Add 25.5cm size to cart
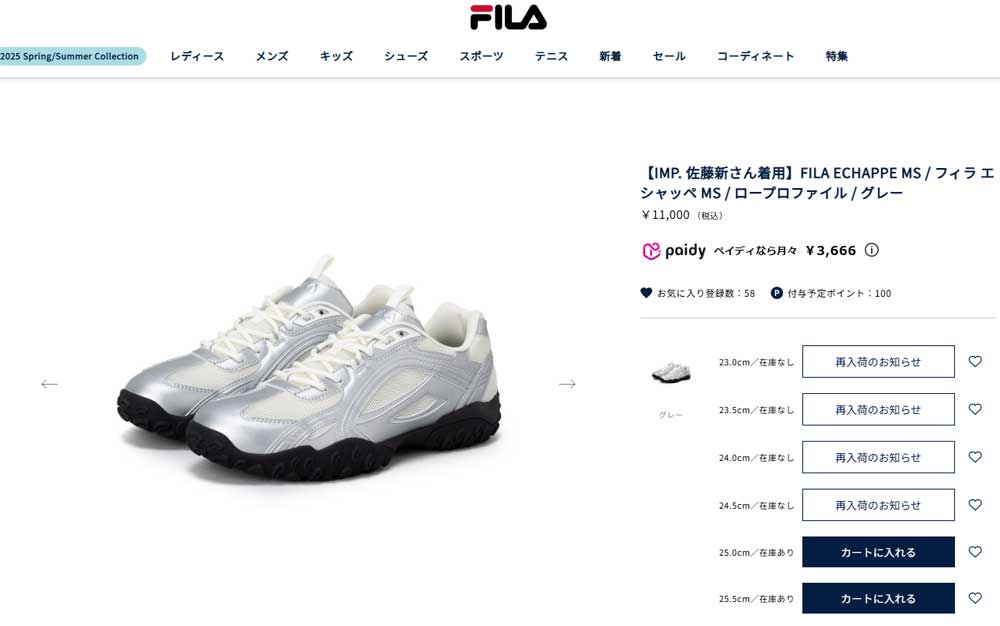Image resolution: width=1000 pixels, height=626 pixels. coord(878,599)
